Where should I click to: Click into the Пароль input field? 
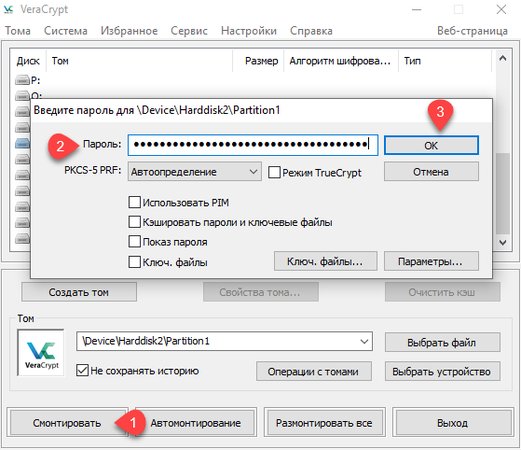(x=253, y=145)
